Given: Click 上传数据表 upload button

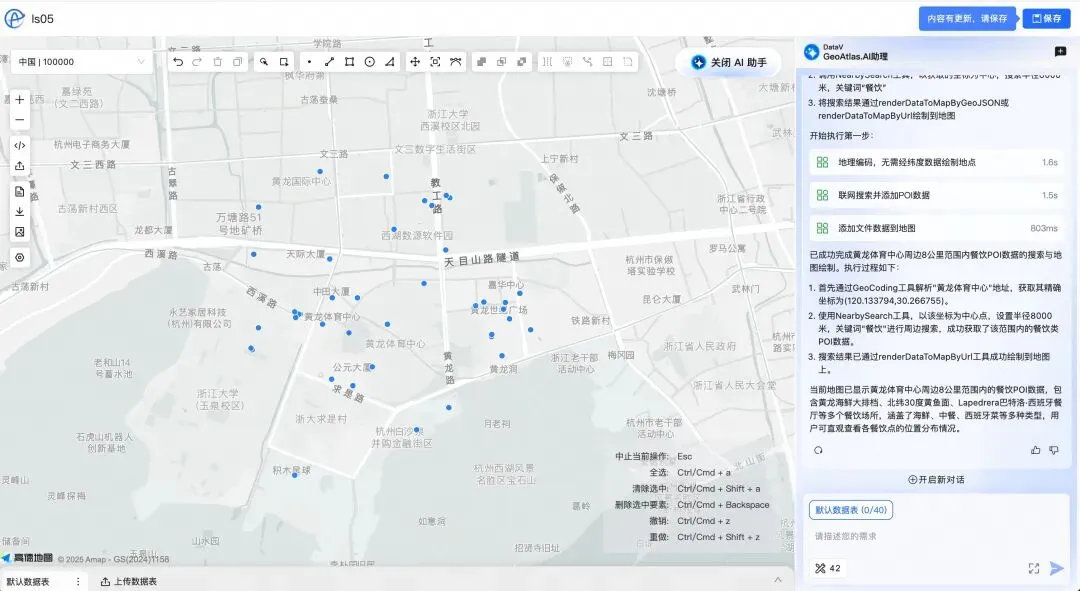Looking at the screenshot, I should pos(129,582).
